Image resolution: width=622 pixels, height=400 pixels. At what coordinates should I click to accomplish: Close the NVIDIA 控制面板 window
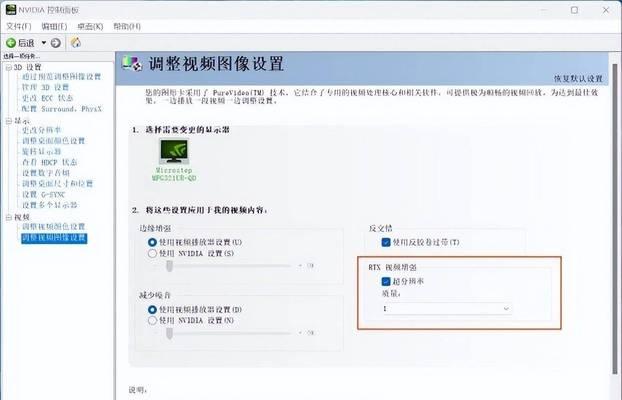[x=606, y=10]
